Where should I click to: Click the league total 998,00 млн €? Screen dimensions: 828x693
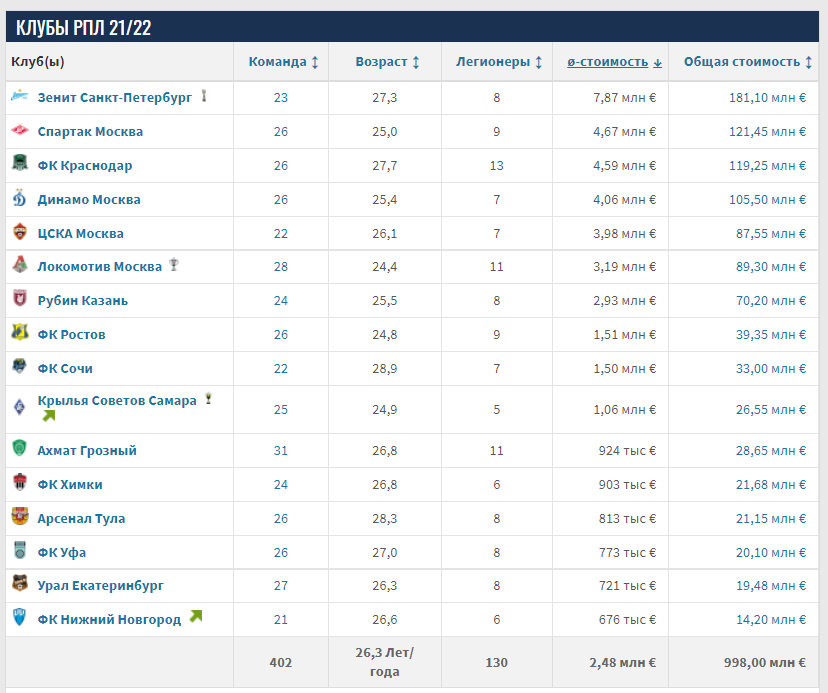coord(765,662)
